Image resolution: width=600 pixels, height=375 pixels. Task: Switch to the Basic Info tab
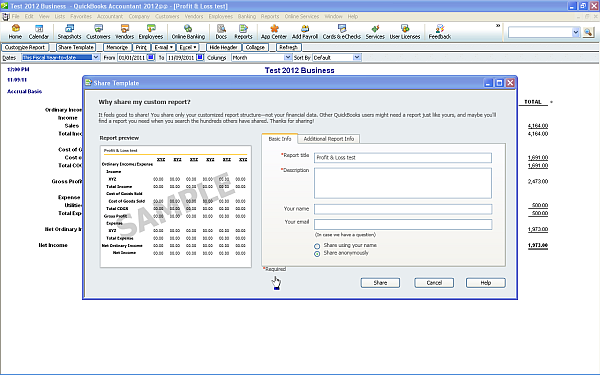[280, 139]
